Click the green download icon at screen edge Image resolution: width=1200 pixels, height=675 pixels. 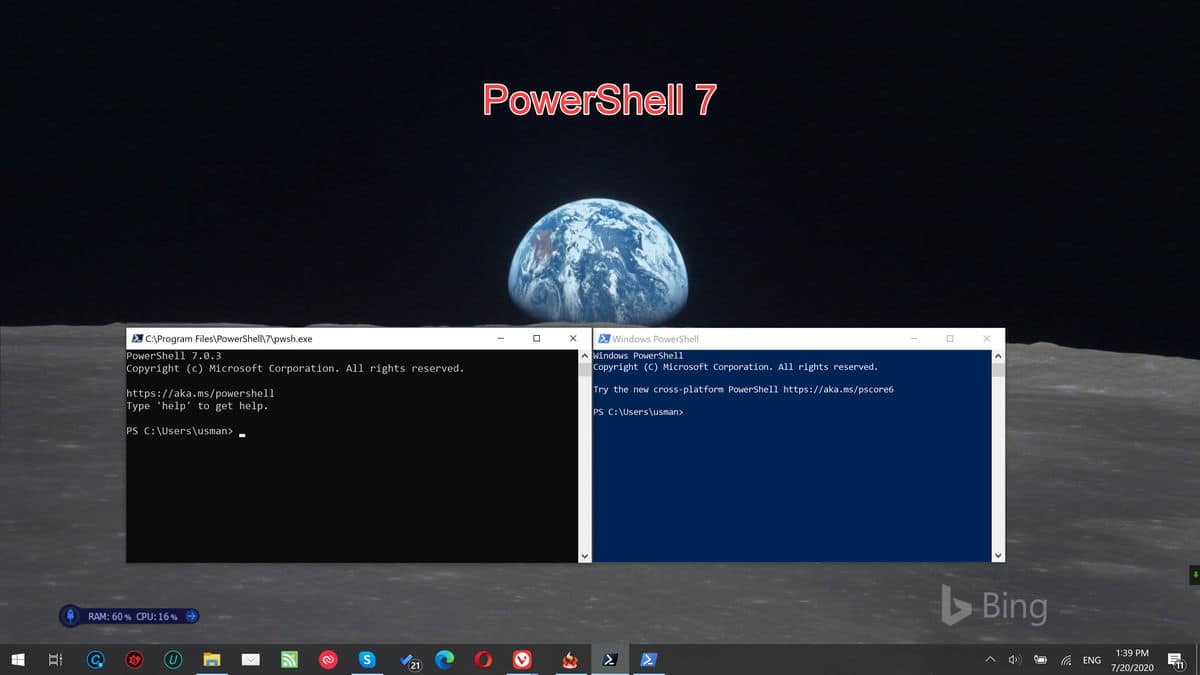click(x=1194, y=575)
